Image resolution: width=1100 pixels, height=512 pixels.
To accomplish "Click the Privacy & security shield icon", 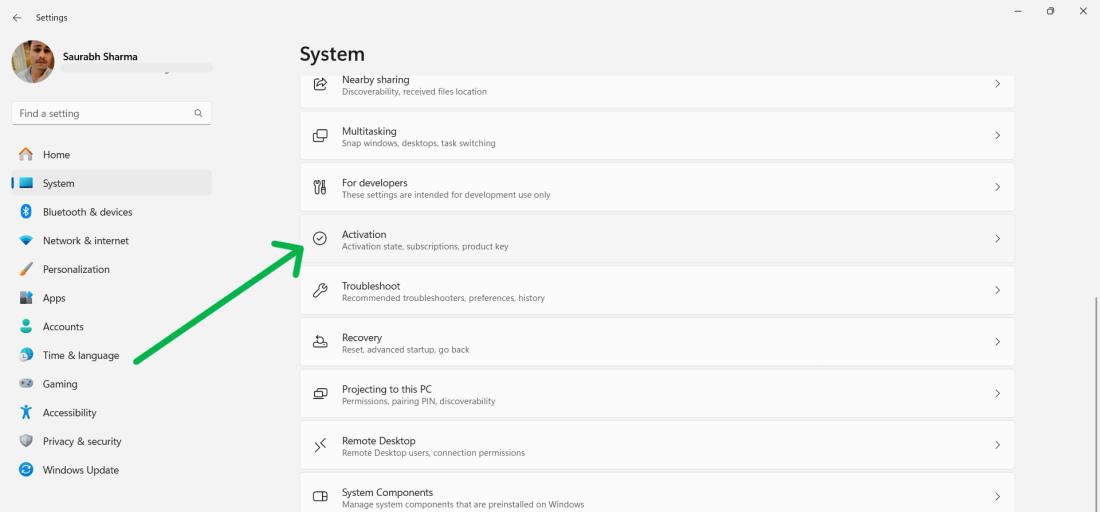I will [26, 441].
